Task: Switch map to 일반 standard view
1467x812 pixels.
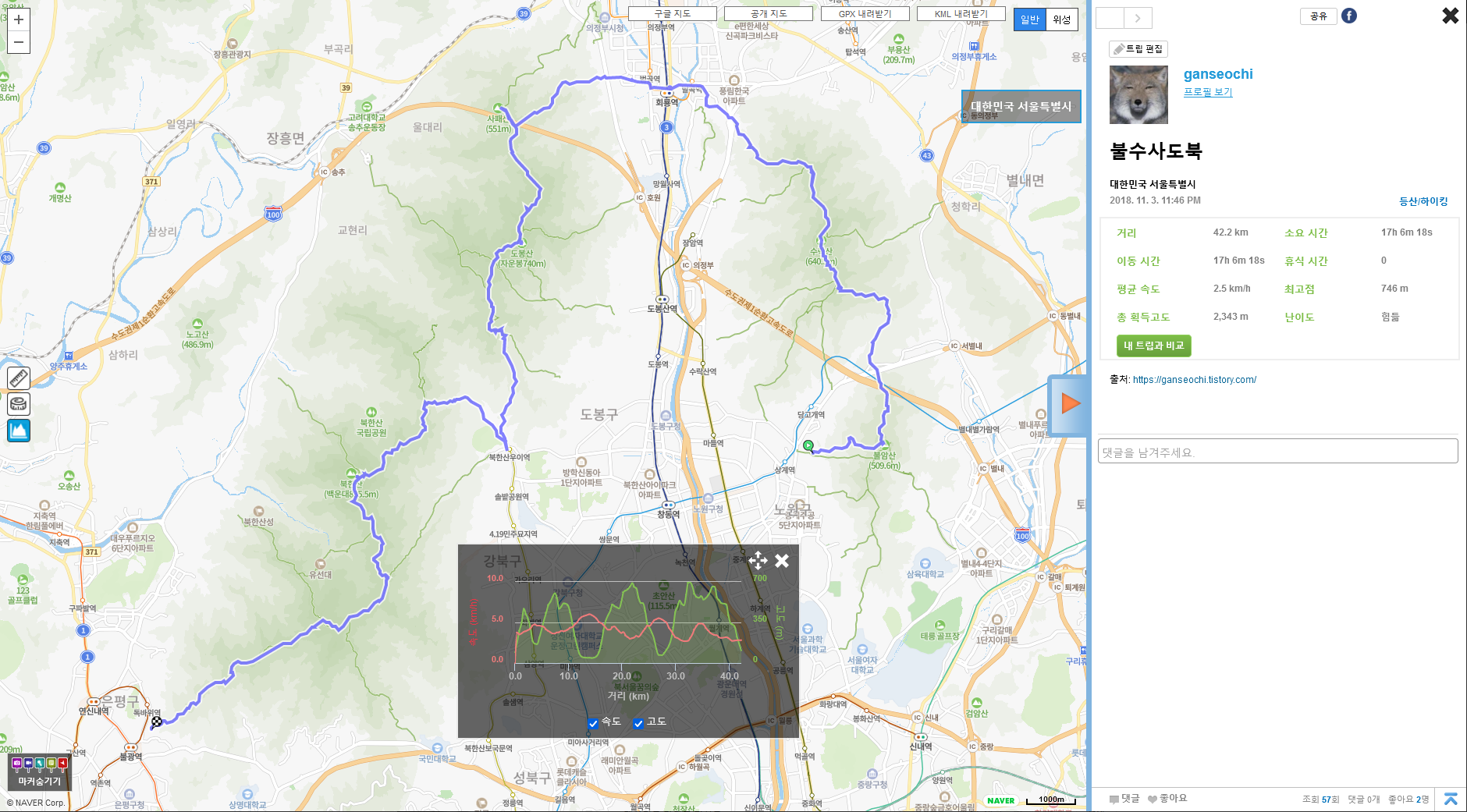Action: tap(1030, 20)
